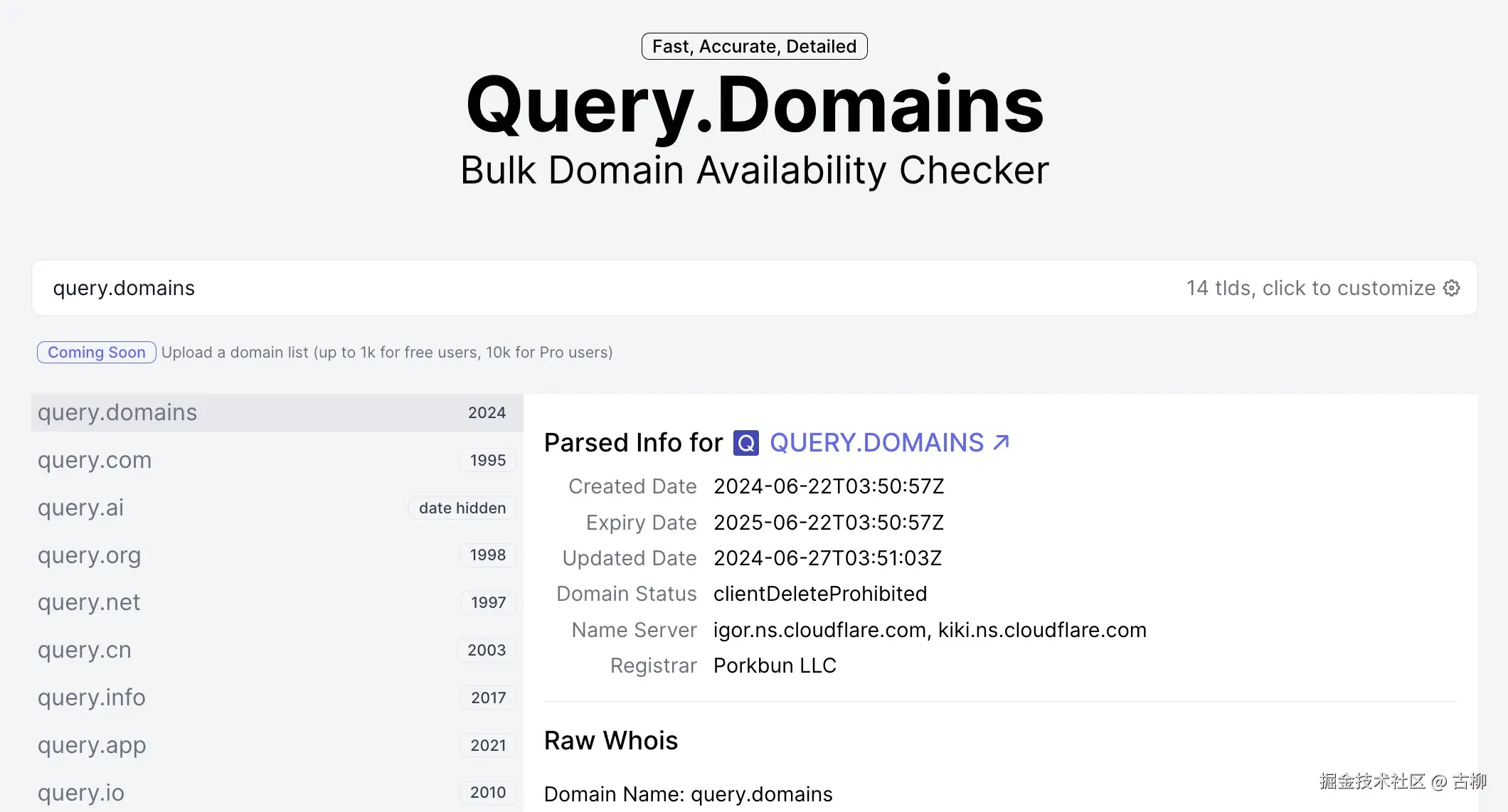Image resolution: width=1508 pixels, height=812 pixels.
Task: Click the 1995 year badge for query.com
Action: click(488, 460)
